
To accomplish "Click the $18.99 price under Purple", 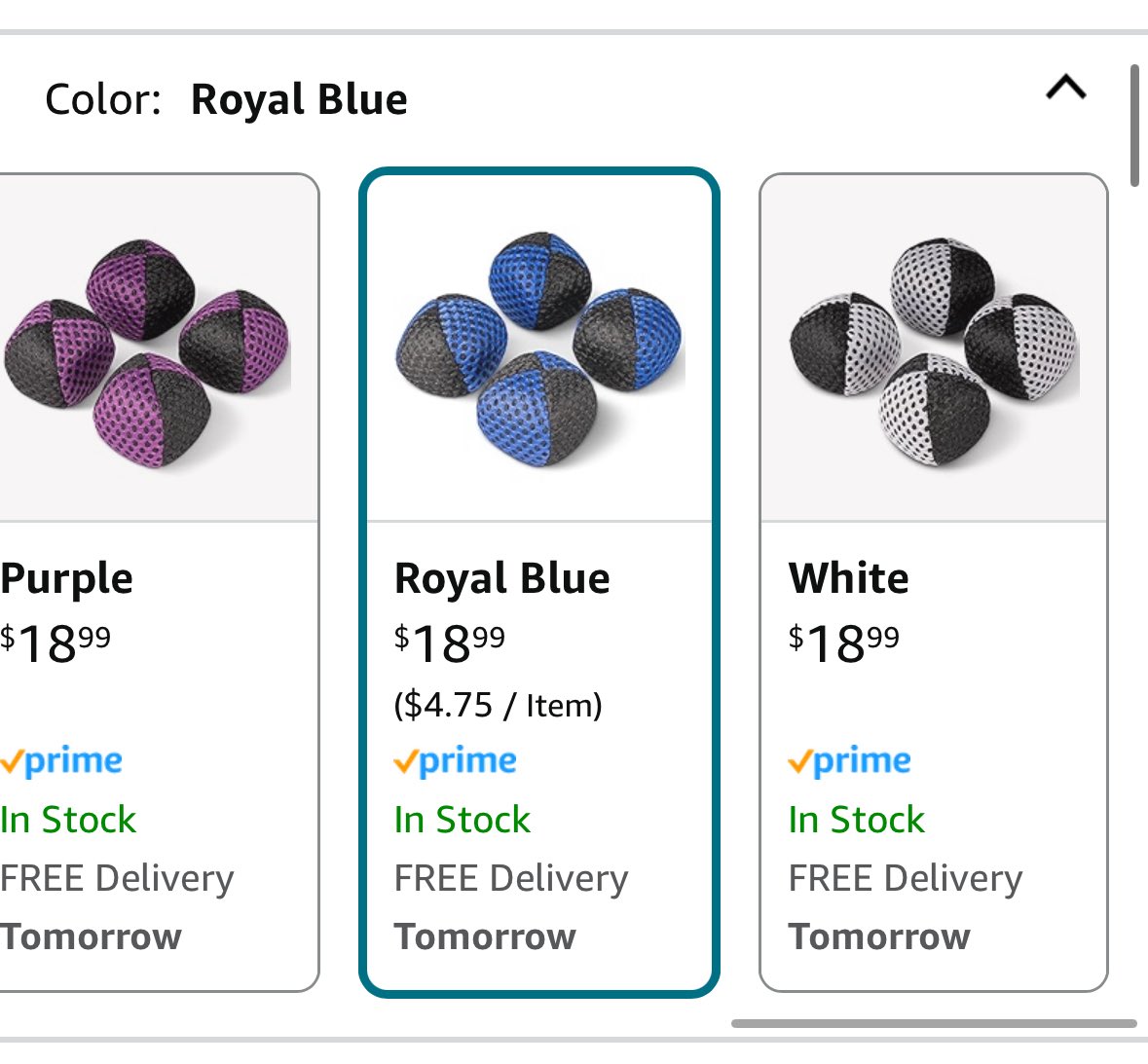I will (56, 643).
